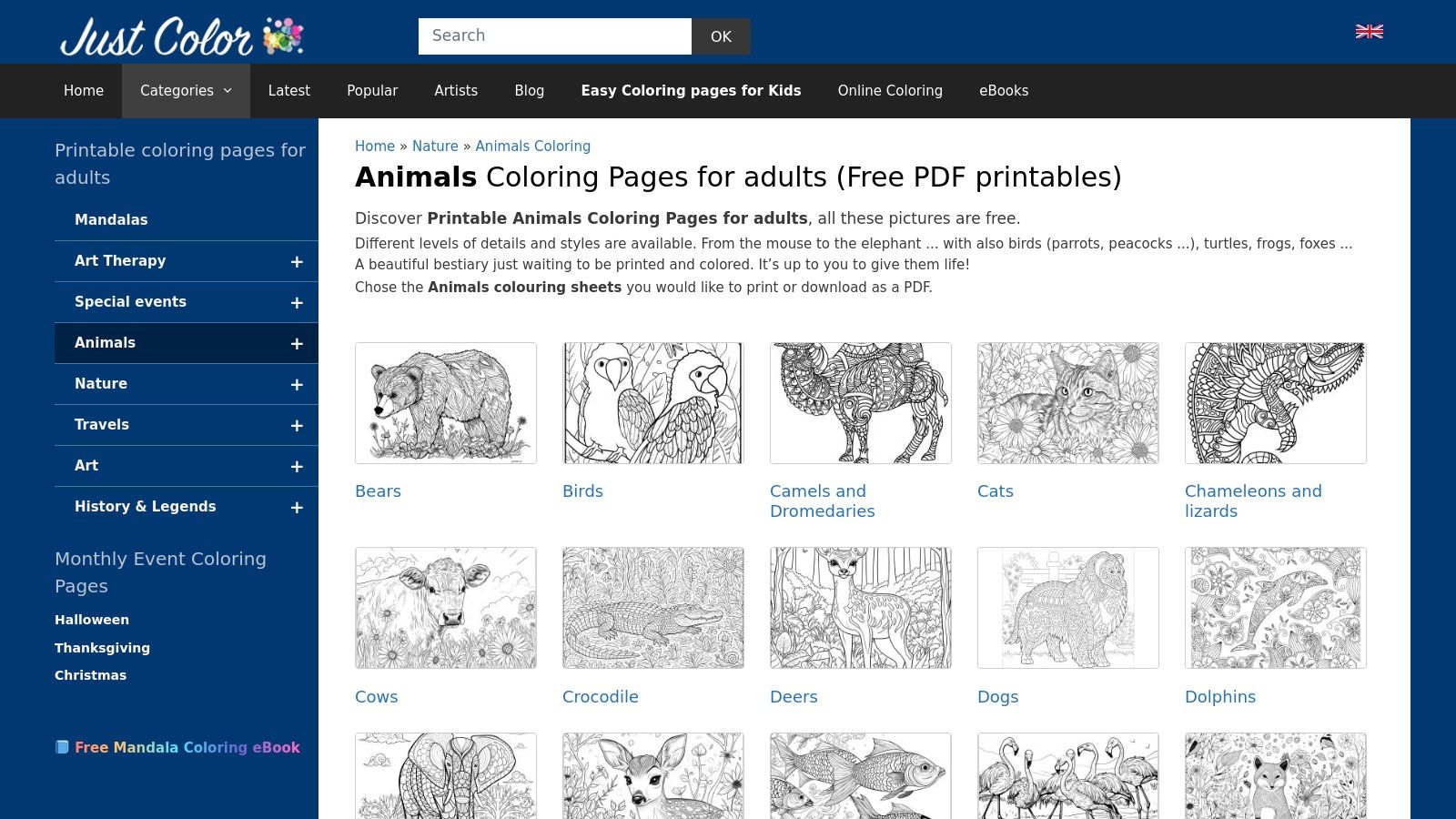Click the paint splatter icon beside the logo
The image size is (1456, 819).
coord(281,35)
